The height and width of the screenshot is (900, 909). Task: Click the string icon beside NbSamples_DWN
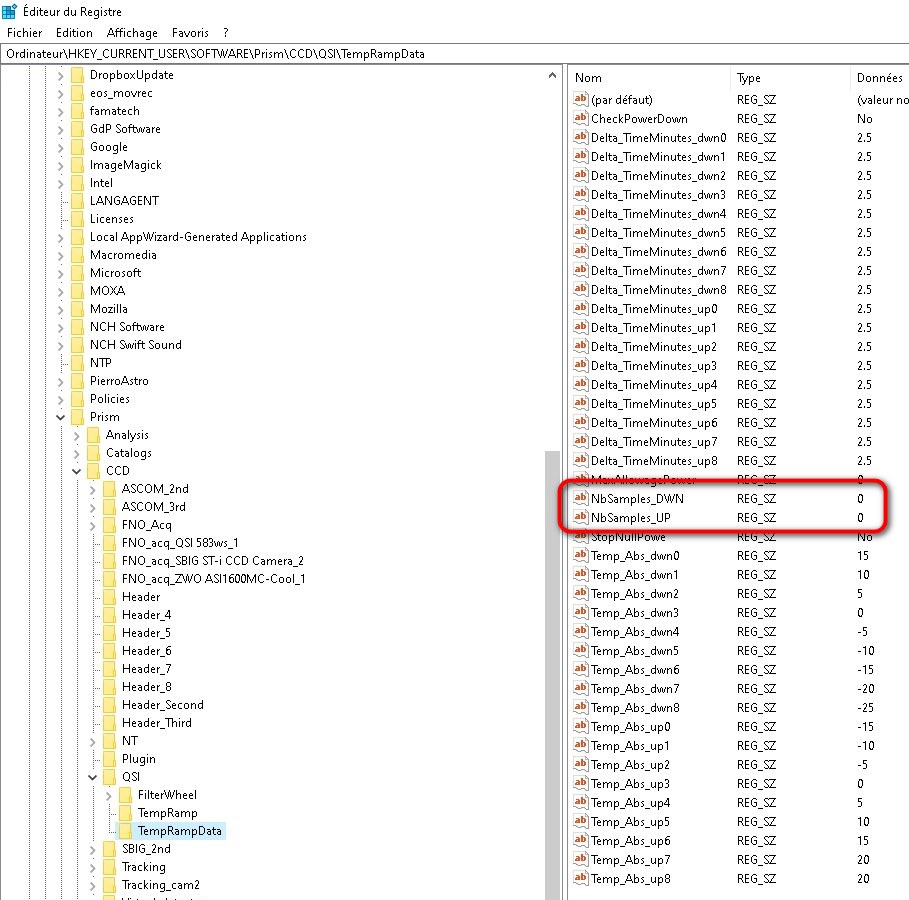pyautogui.click(x=580, y=498)
